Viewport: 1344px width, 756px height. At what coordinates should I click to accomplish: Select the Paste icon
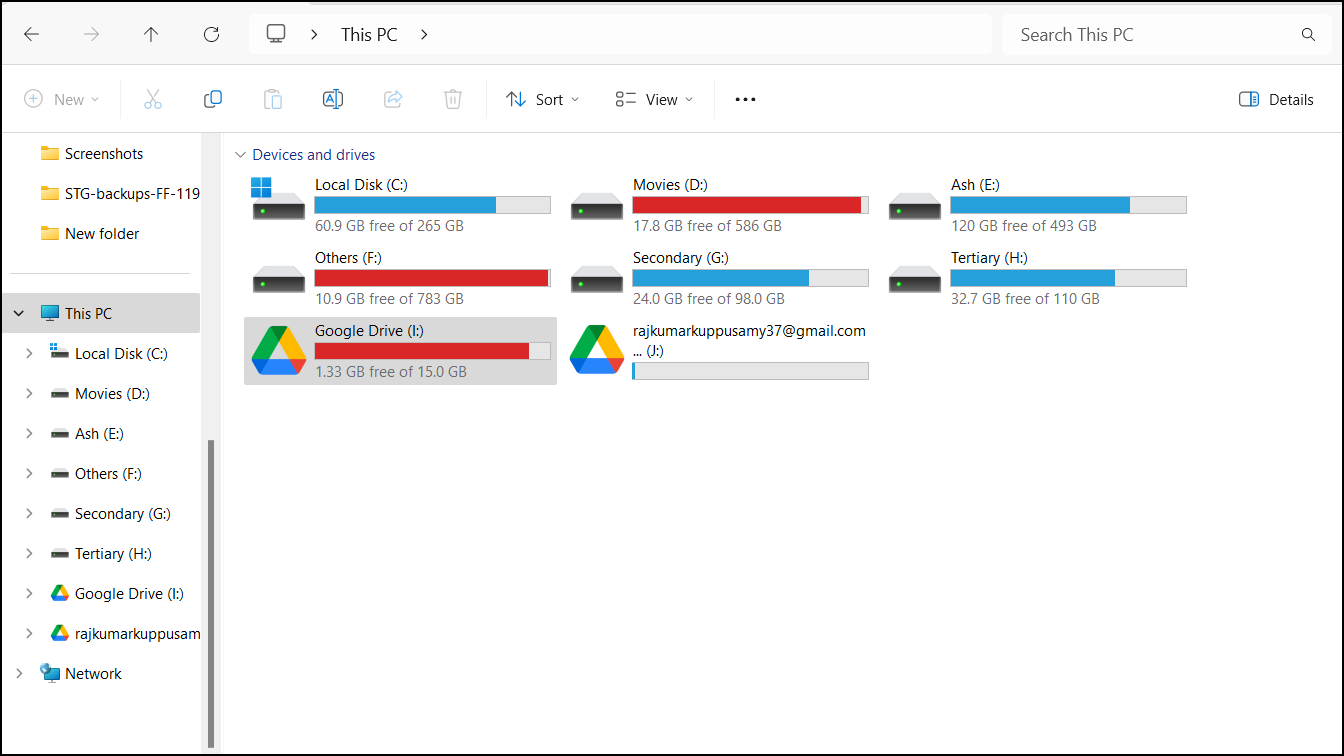[272, 99]
